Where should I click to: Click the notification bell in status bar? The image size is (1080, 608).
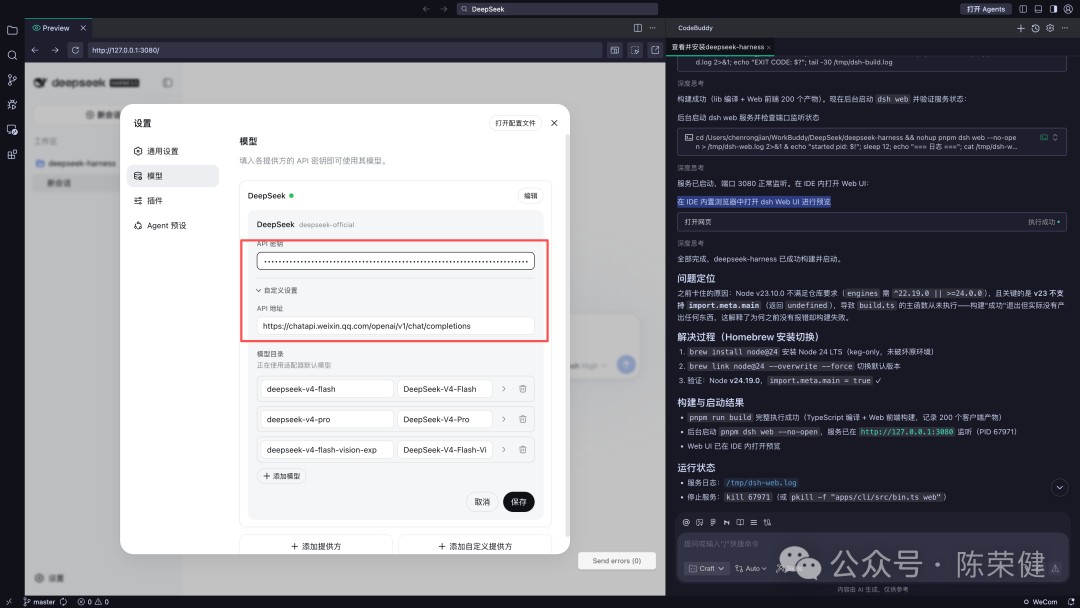pyautogui.click(x=1071, y=602)
